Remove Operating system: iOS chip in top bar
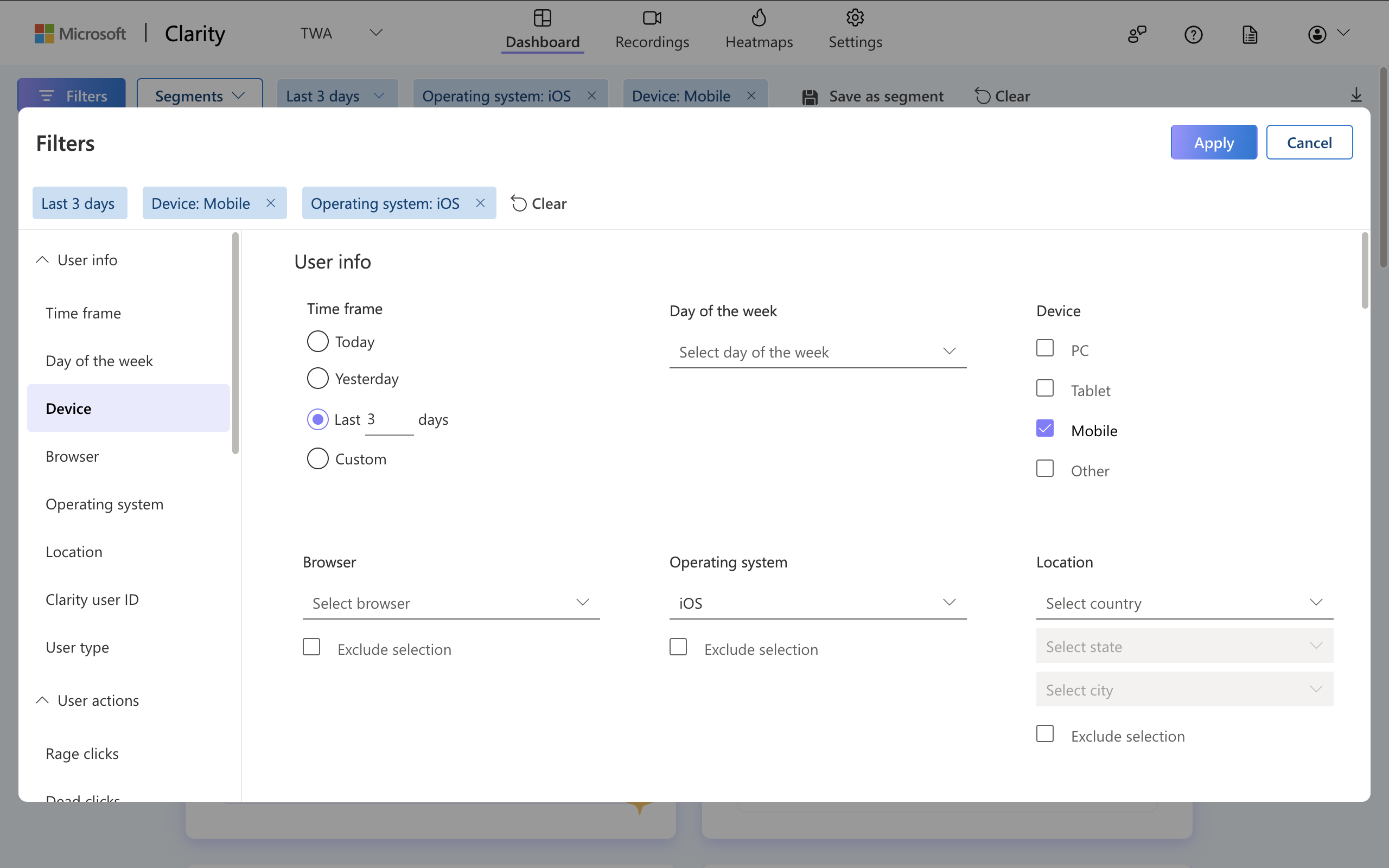Viewport: 1389px width, 868px height. tap(591, 95)
